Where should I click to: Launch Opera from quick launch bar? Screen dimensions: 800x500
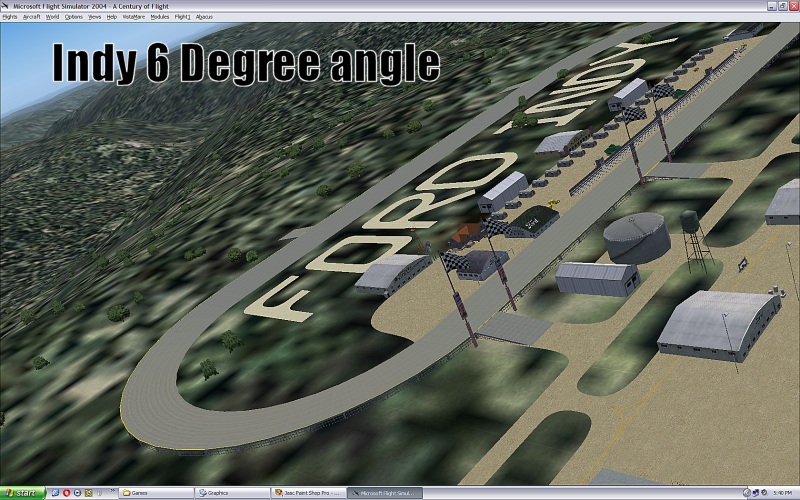66,493
